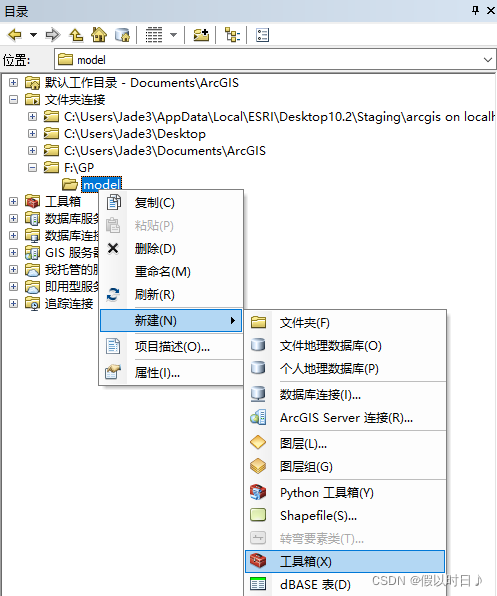Open the view type dropdown arrow

tap(173, 35)
